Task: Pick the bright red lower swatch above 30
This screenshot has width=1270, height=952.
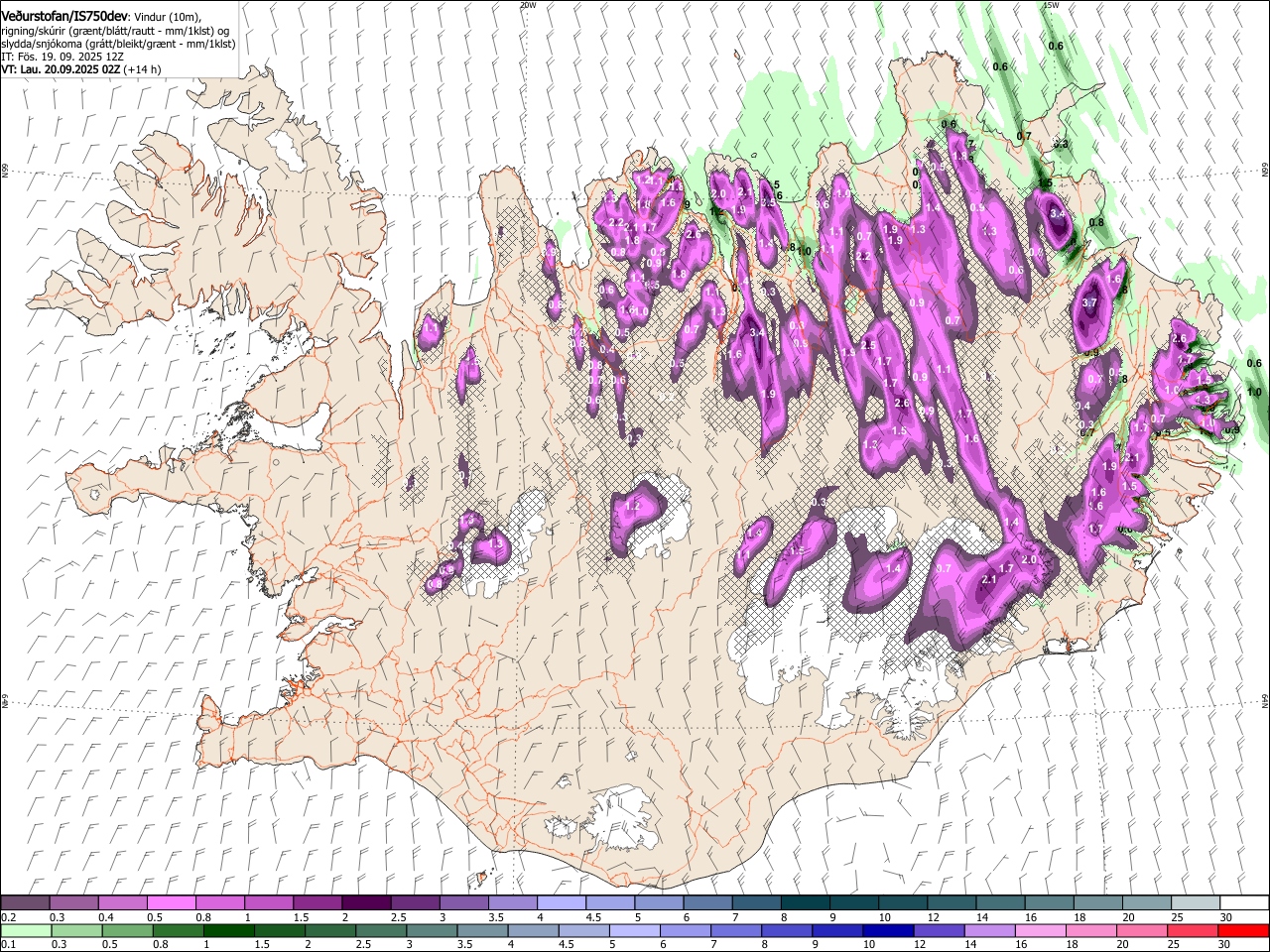Action: [x=1243, y=930]
